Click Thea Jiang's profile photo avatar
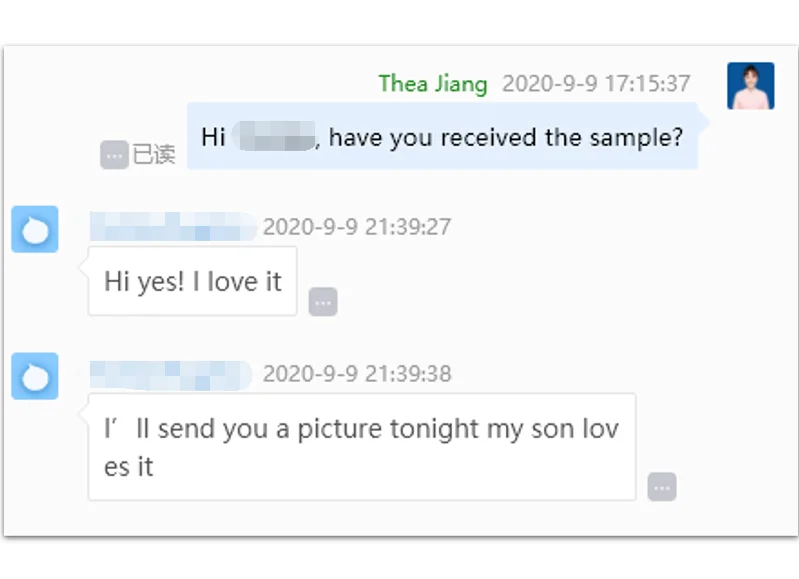 coord(750,85)
